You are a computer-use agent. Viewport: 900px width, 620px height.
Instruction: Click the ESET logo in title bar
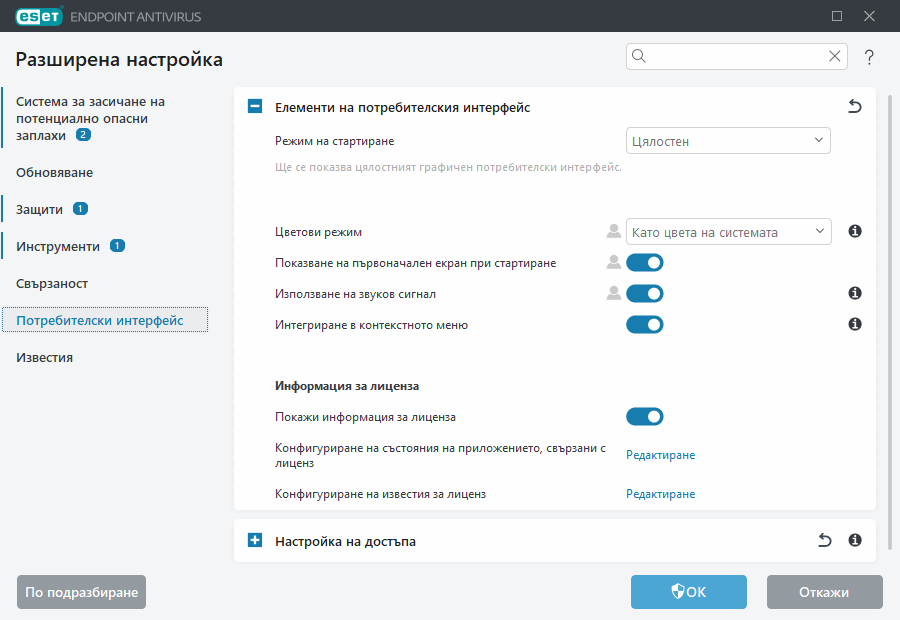click(38, 16)
